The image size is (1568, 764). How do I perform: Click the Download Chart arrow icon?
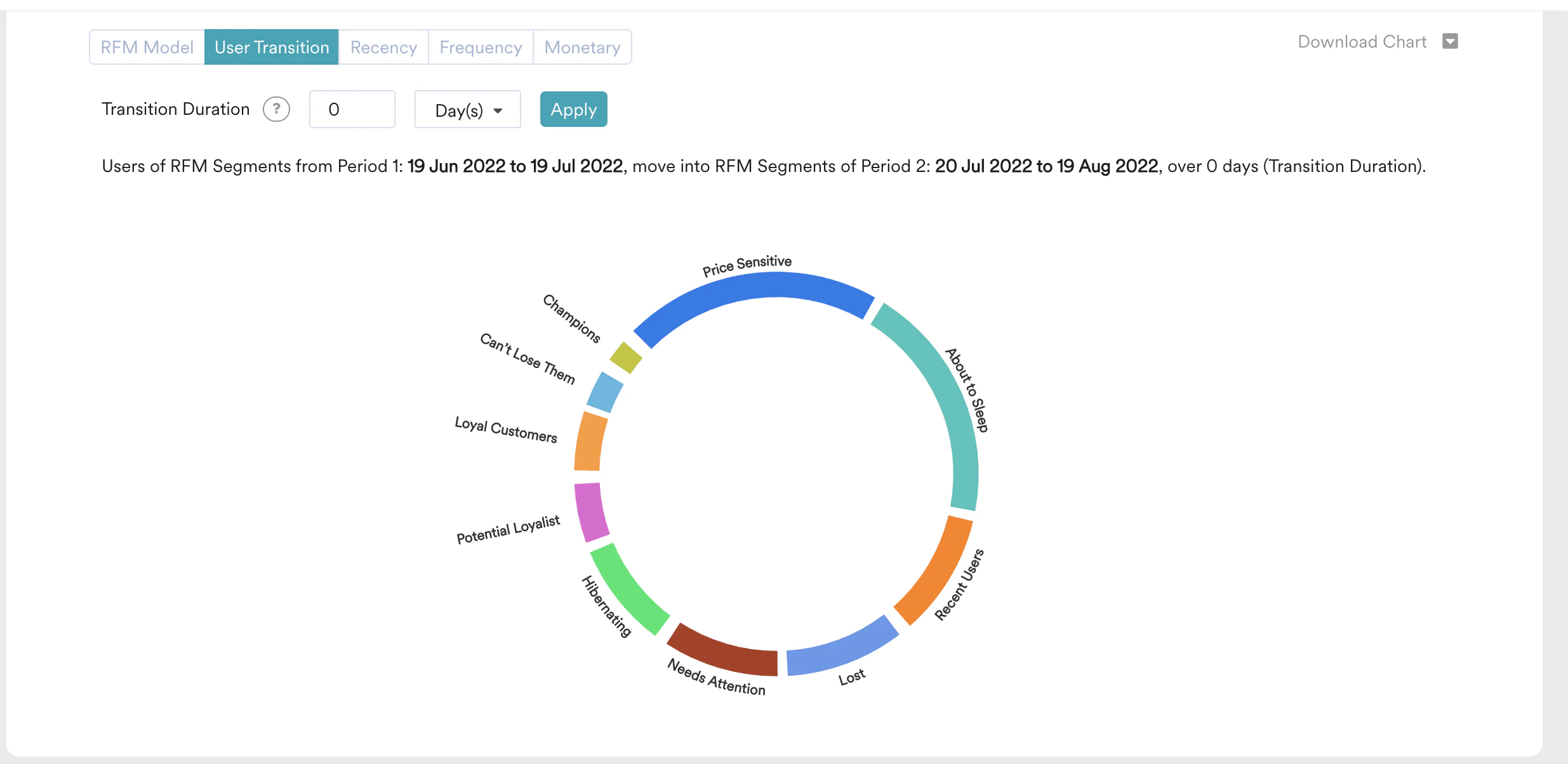tap(1450, 41)
